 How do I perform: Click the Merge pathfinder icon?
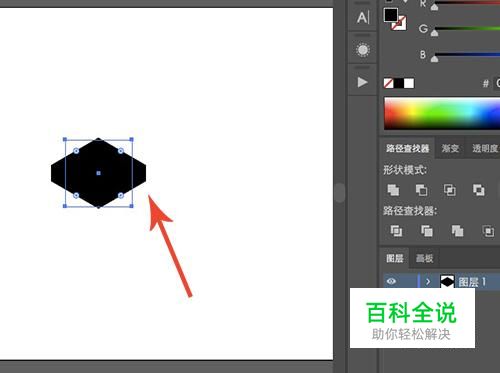pos(457,231)
